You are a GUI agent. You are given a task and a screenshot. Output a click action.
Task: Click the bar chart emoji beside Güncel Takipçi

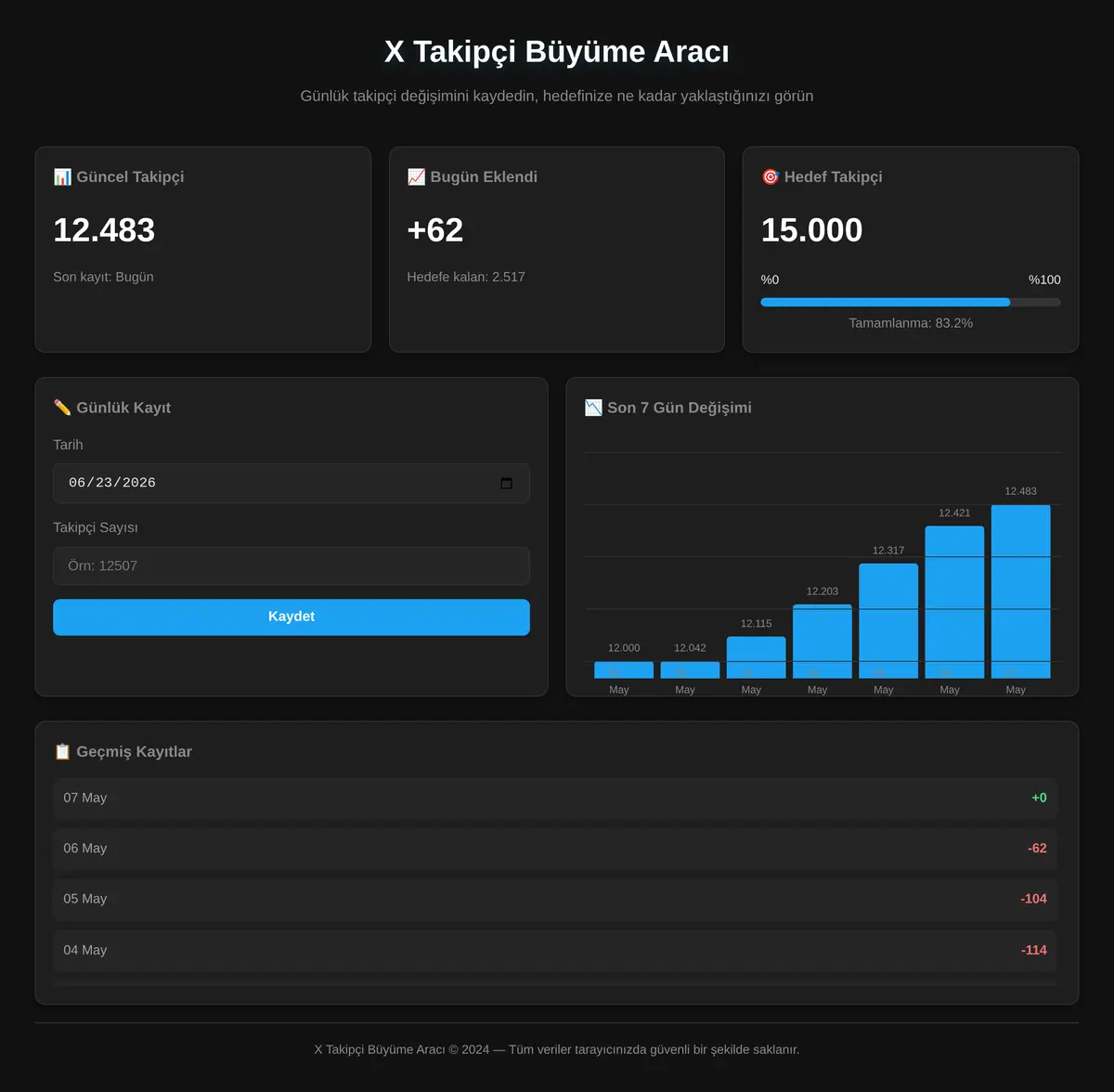[x=62, y=176]
